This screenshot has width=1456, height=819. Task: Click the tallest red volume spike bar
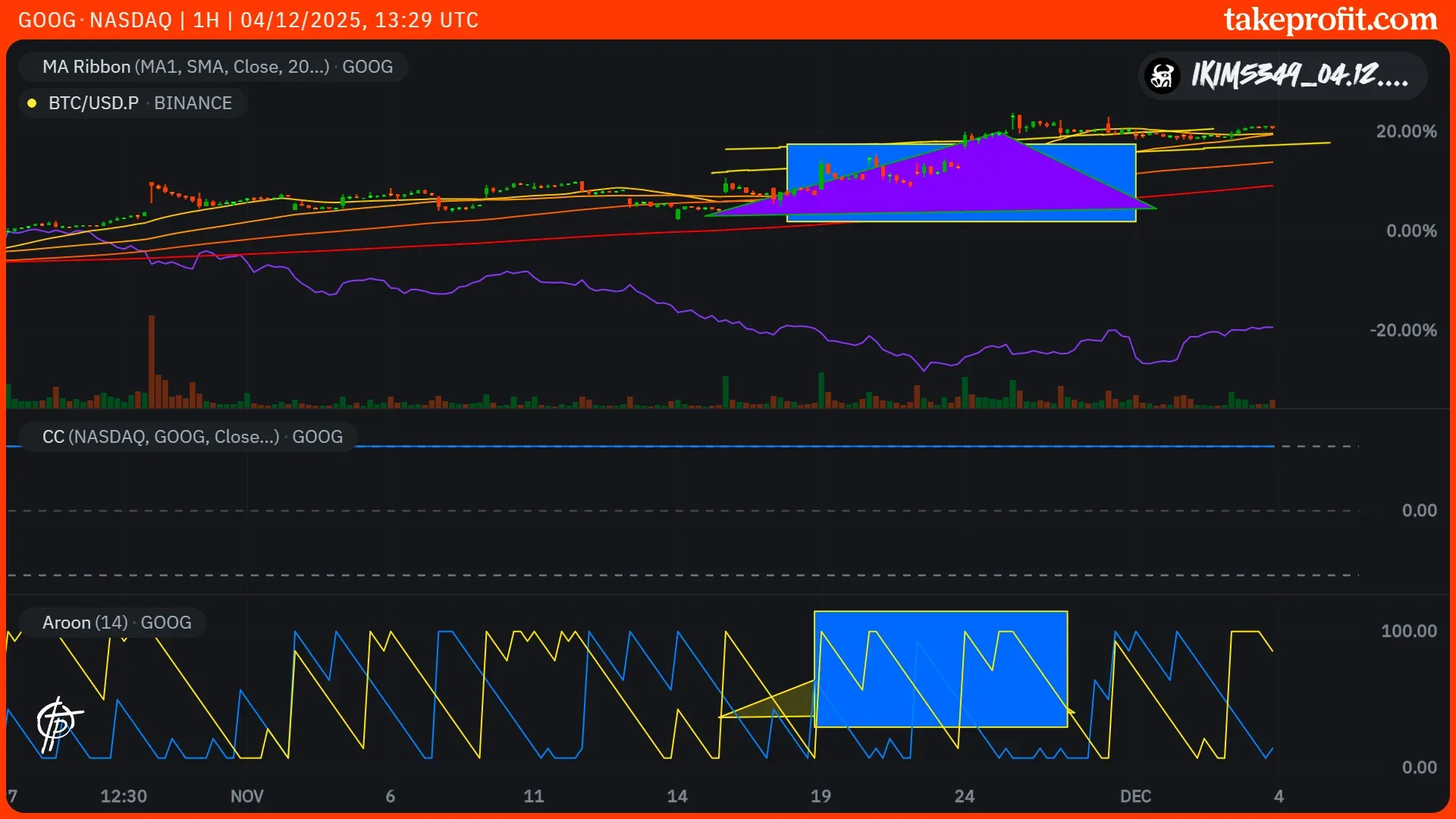click(x=152, y=360)
